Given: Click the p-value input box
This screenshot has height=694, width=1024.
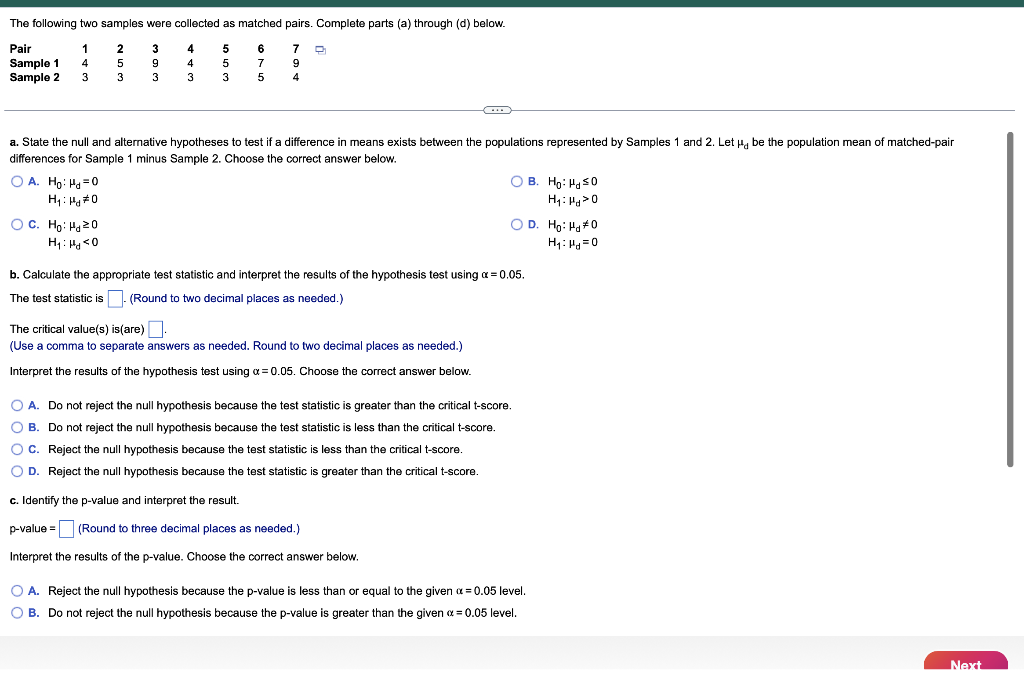Looking at the screenshot, I should 66,529.
